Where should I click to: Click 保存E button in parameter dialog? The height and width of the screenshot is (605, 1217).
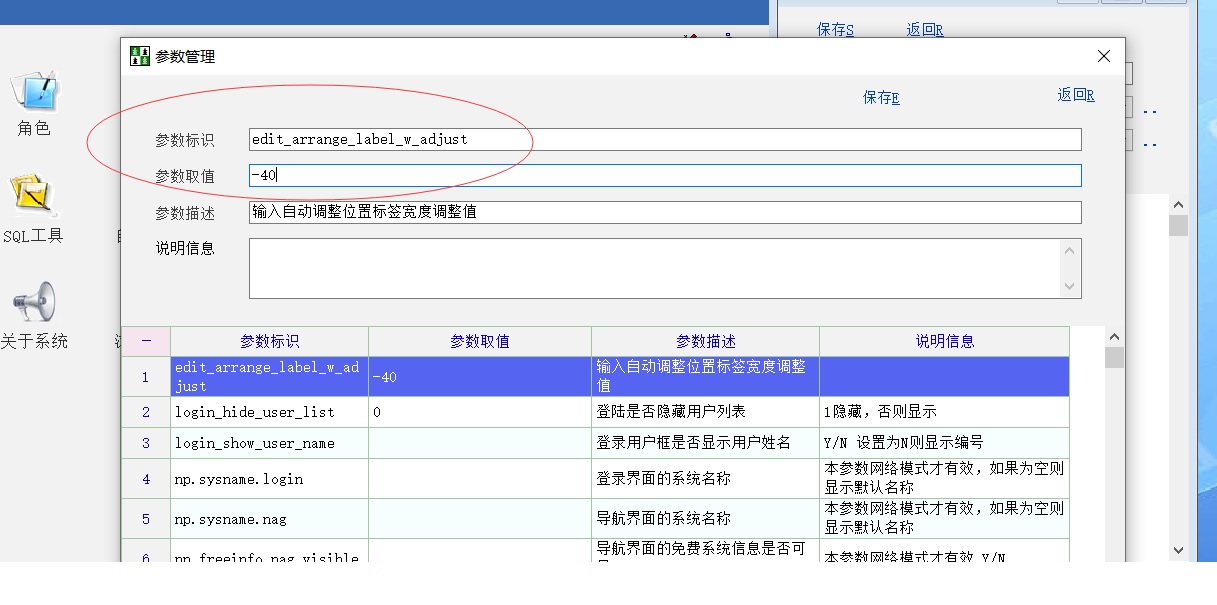(x=881, y=98)
